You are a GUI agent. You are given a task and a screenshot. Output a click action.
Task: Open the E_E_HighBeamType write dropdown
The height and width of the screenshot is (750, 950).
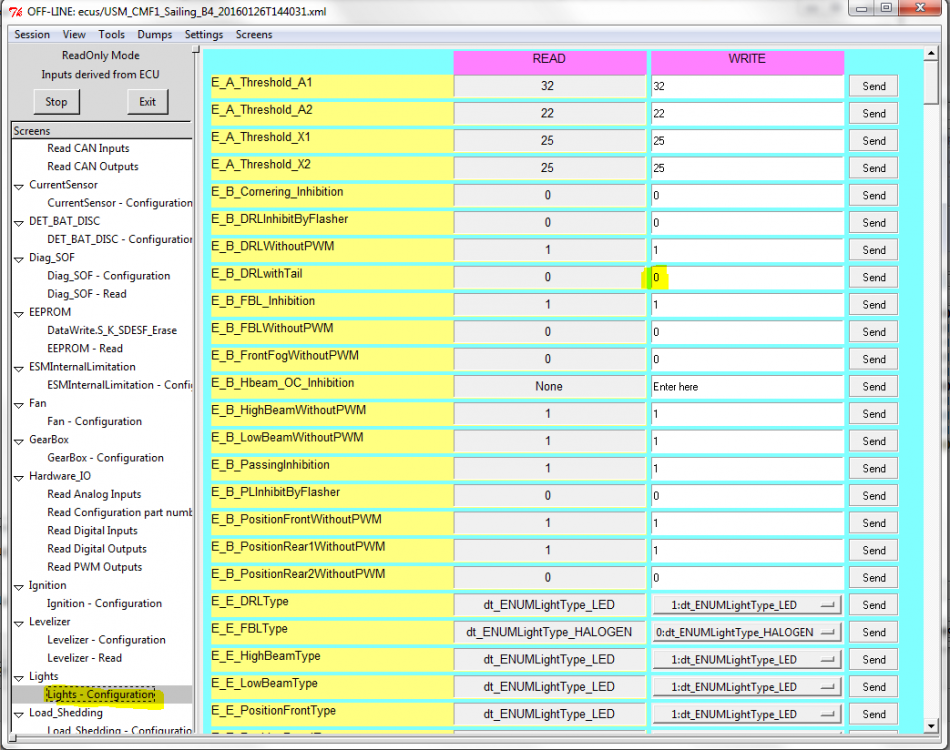point(747,660)
